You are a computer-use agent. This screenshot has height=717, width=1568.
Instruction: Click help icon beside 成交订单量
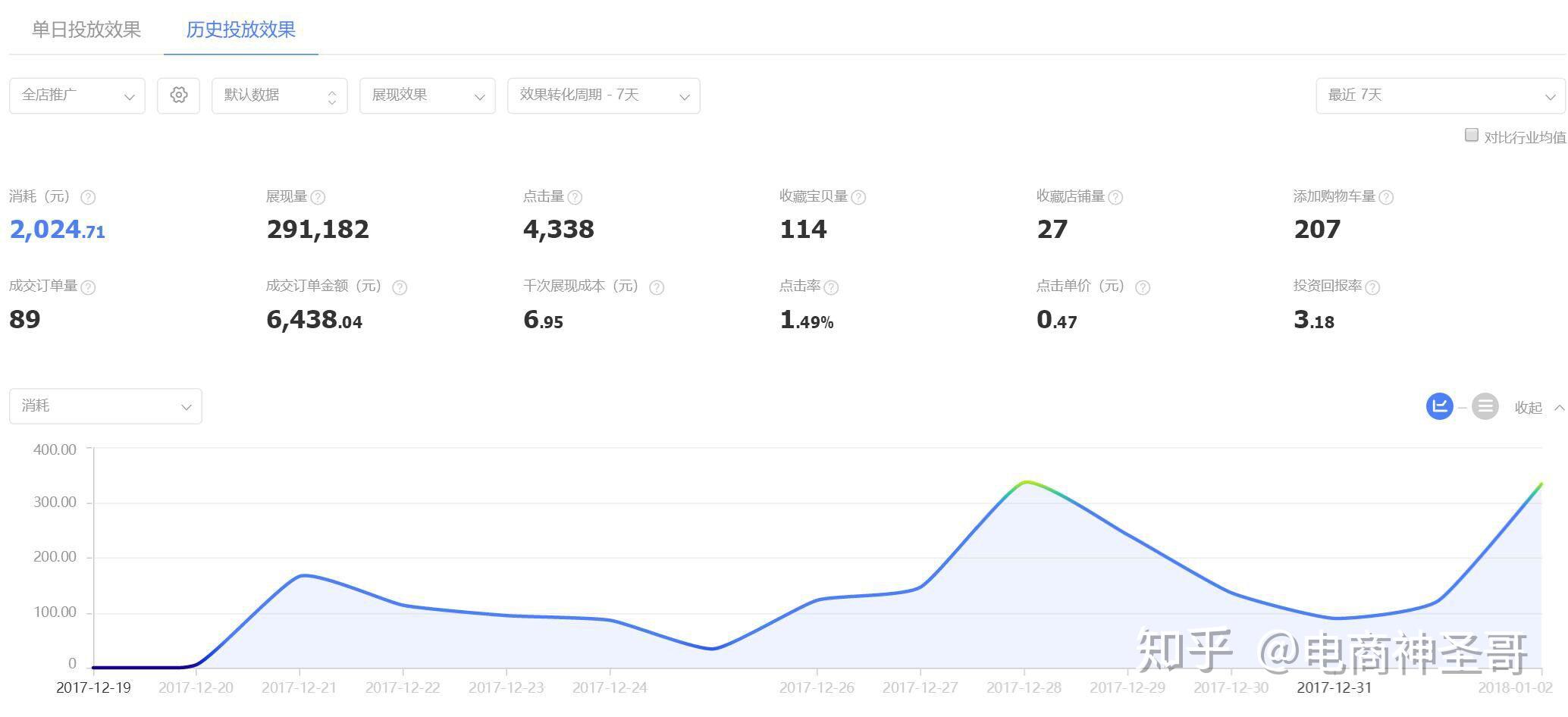(88, 288)
